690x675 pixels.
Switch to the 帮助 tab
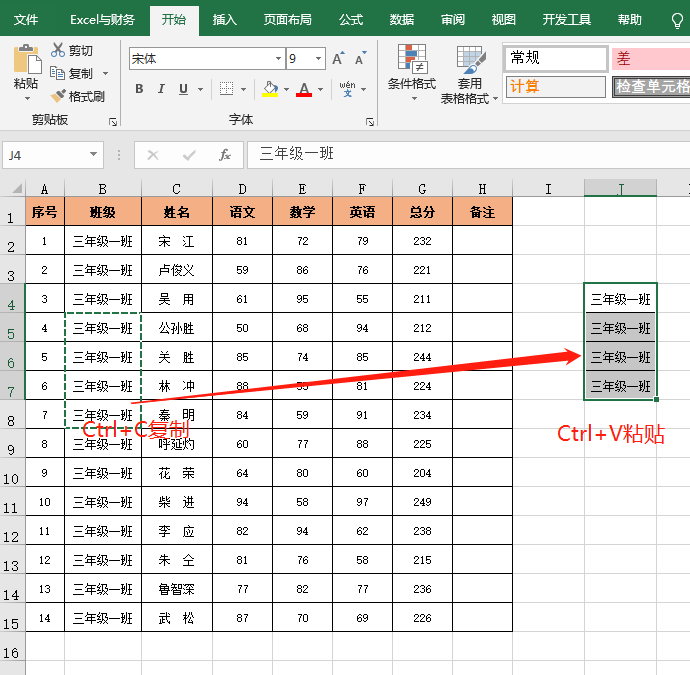pos(629,20)
